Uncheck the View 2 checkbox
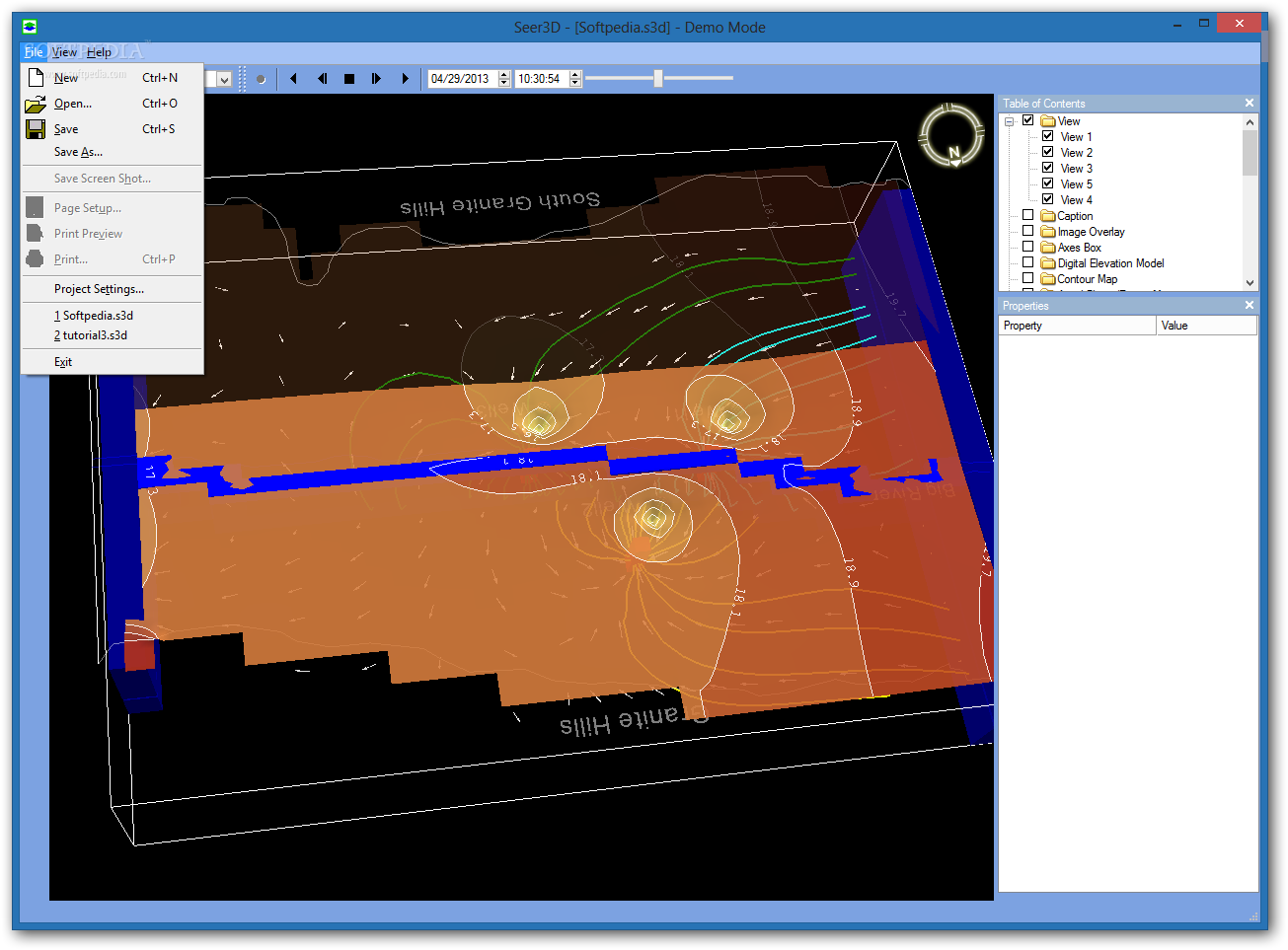 pyautogui.click(x=1047, y=152)
